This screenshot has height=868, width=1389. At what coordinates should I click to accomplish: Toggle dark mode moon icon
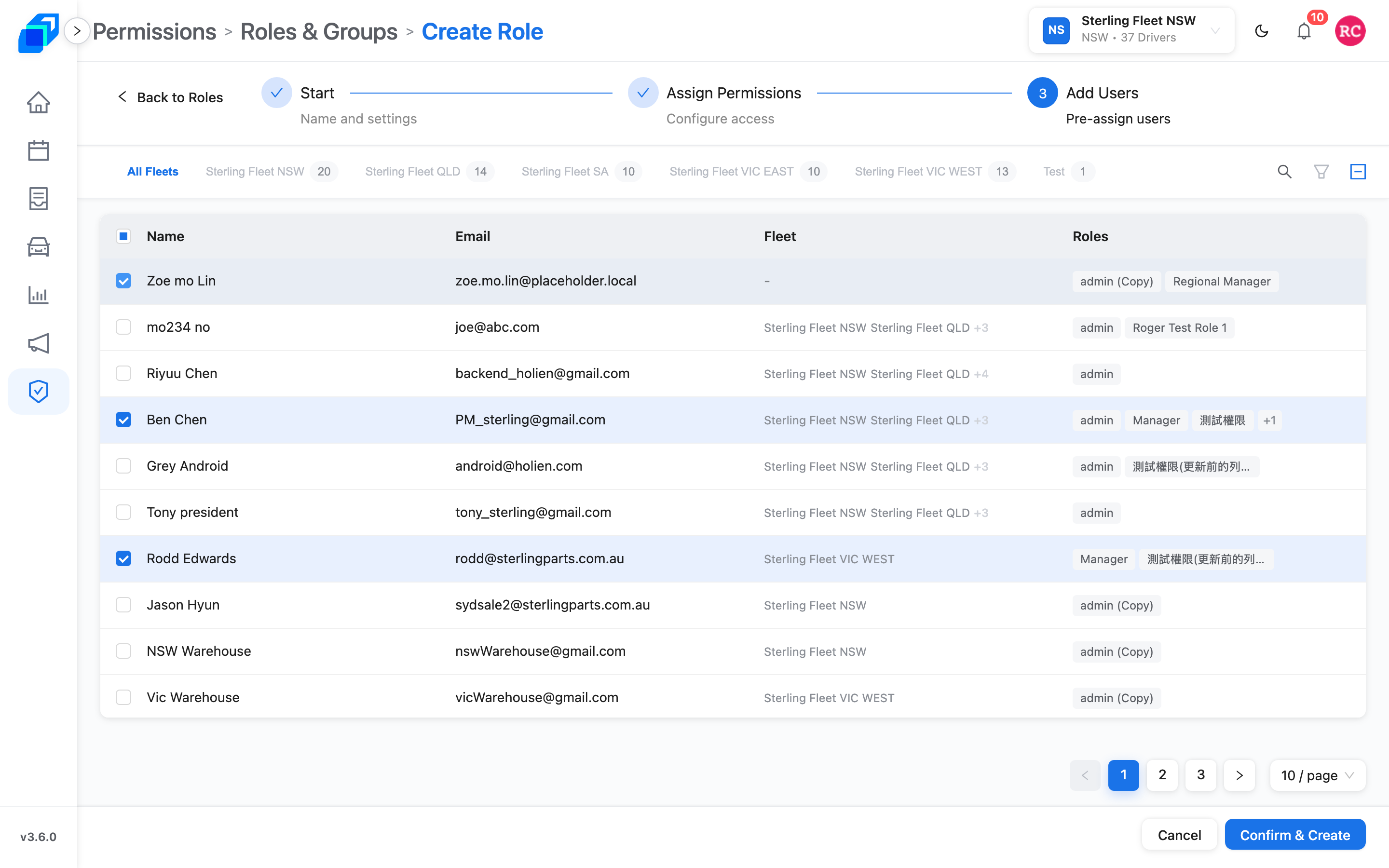pyautogui.click(x=1261, y=31)
